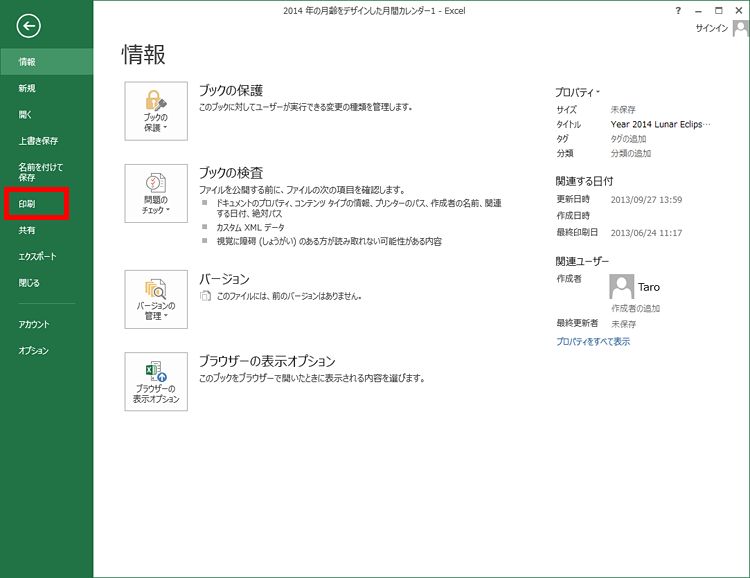Viewport: 750px width, 578px height.
Task: Click the バージョン heading text
Action: (x=224, y=278)
